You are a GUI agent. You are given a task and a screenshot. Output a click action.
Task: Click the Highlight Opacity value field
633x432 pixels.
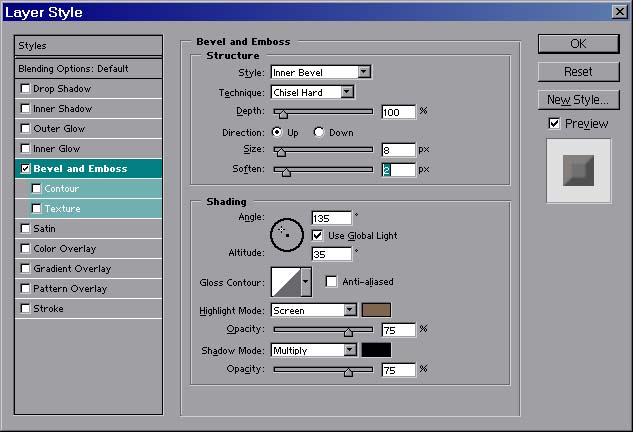point(398,330)
